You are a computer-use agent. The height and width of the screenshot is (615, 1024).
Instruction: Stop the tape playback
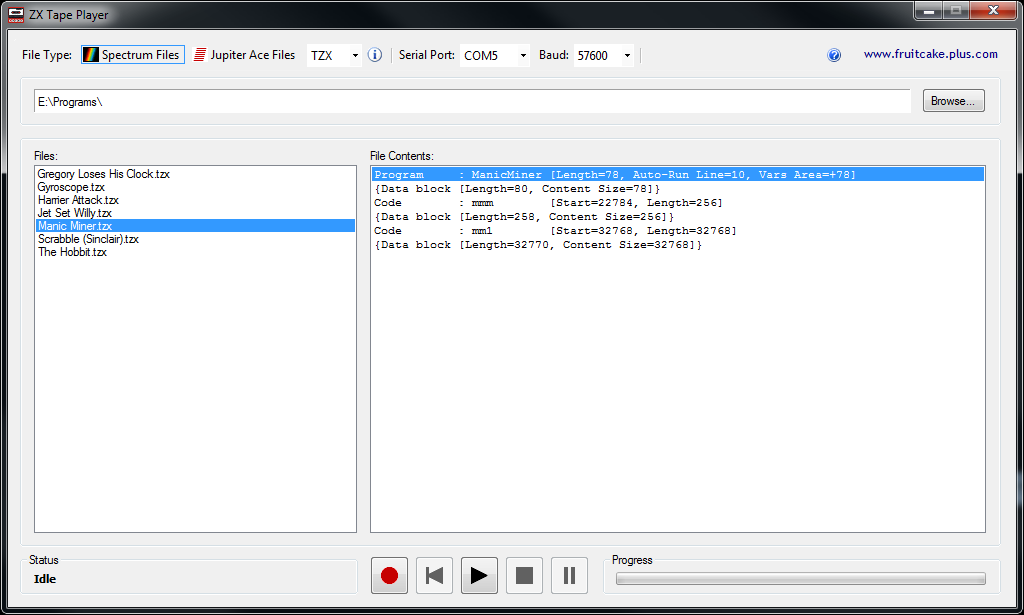[x=524, y=575]
